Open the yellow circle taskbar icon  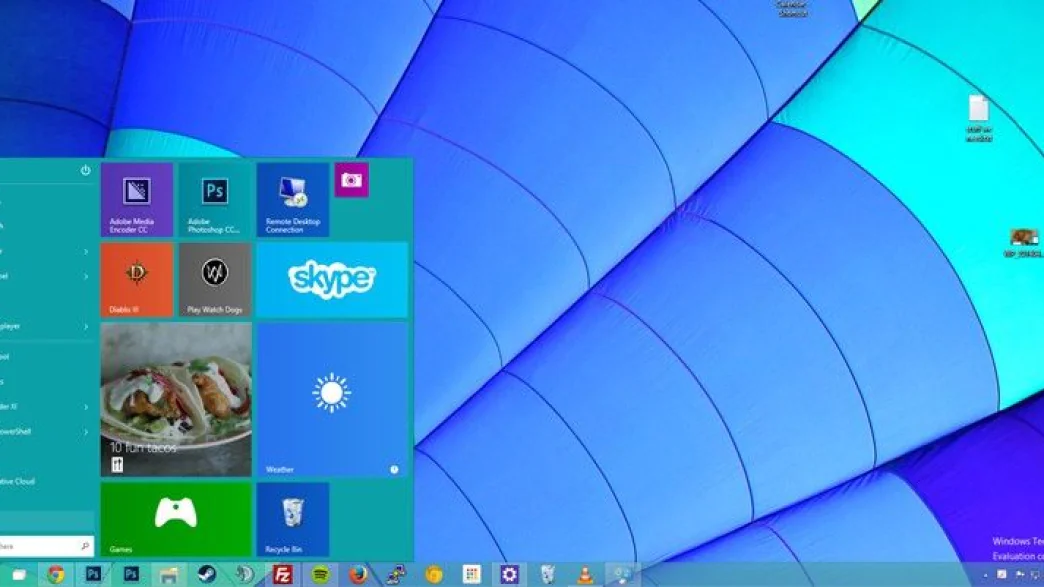click(433, 574)
